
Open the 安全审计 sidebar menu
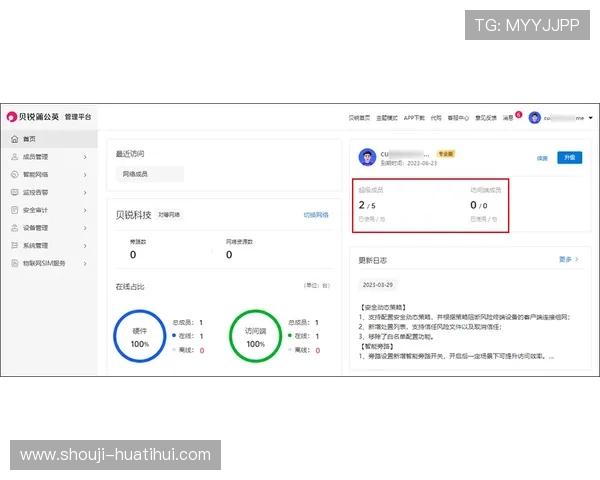click(49, 210)
